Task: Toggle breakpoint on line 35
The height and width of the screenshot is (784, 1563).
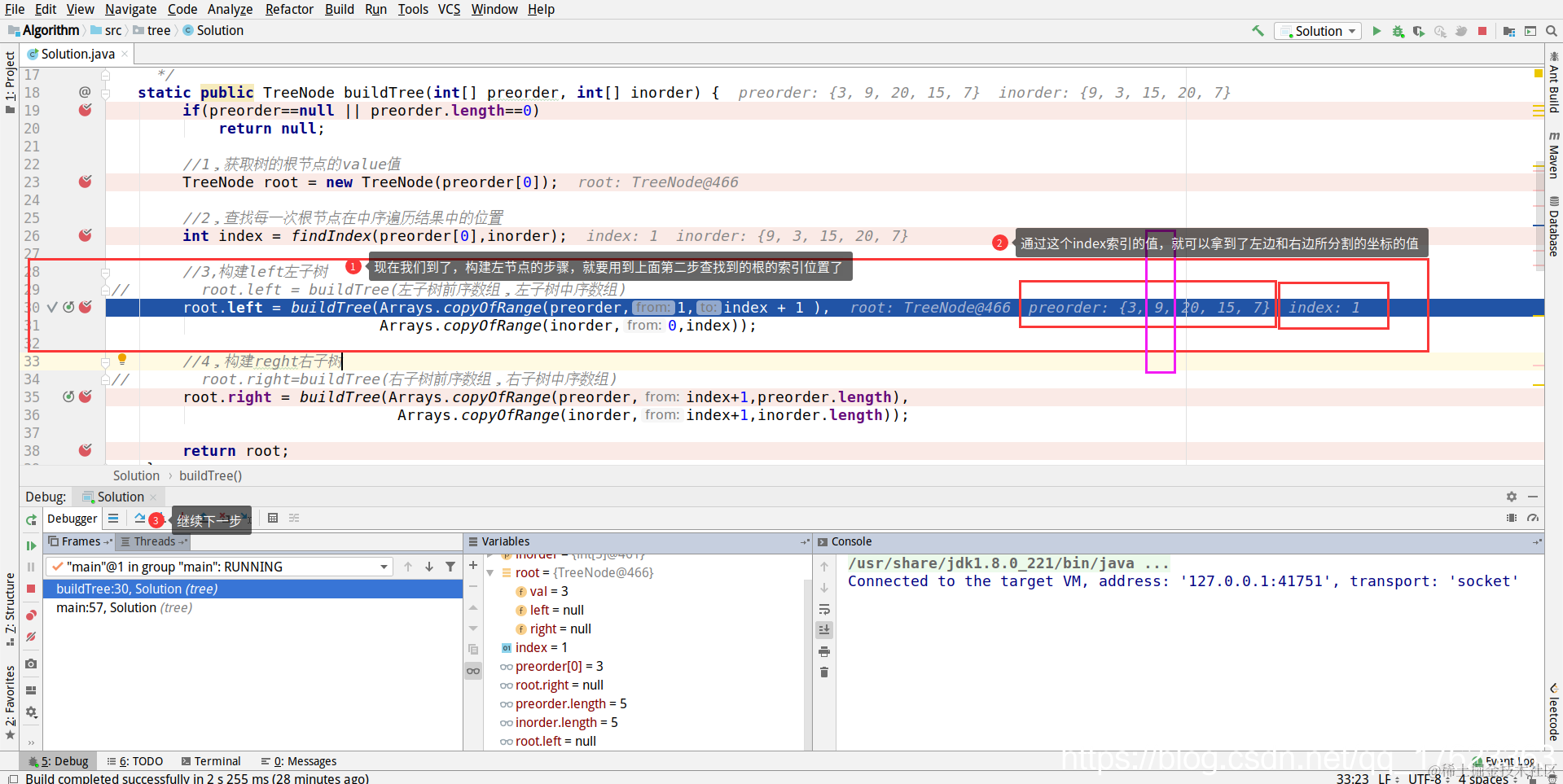Action: (x=86, y=396)
